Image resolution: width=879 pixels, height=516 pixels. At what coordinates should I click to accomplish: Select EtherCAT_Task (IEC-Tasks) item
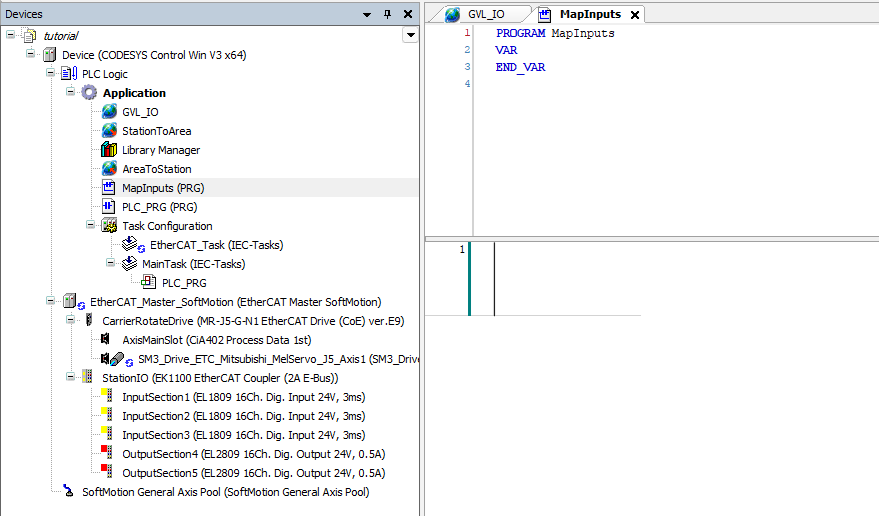(x=216, y=245)
